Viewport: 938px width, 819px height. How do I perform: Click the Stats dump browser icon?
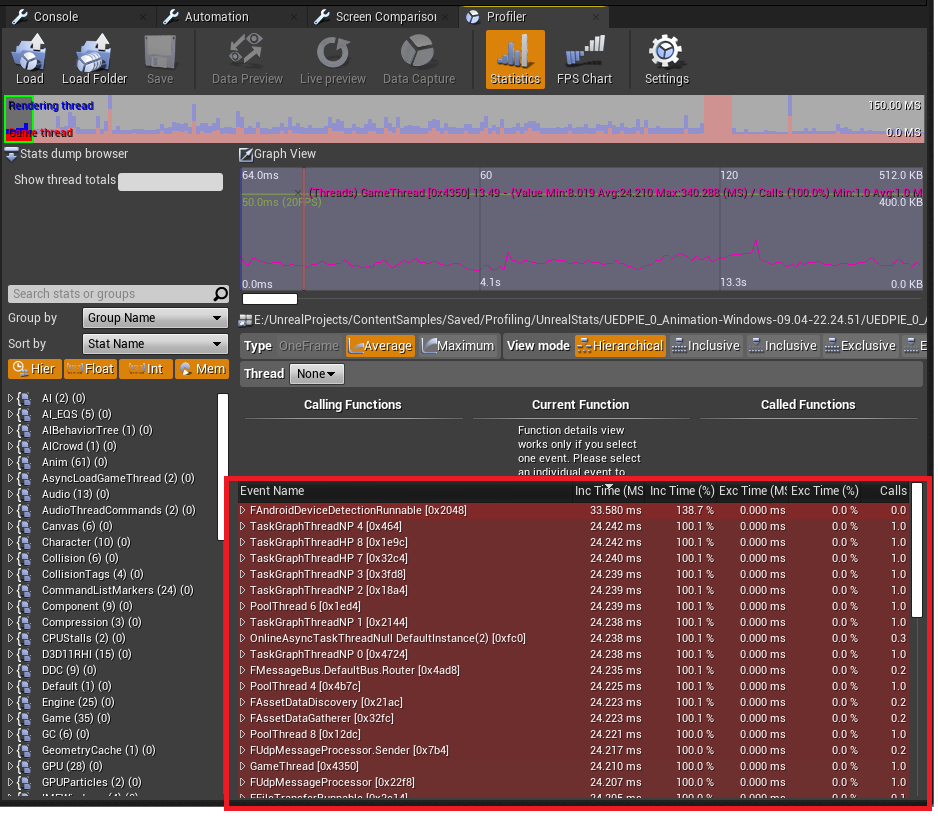[x=11, y=154]
